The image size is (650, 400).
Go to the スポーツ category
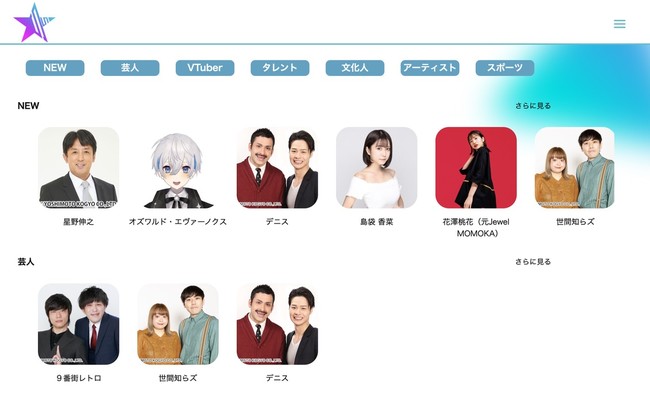coord(504,68)
